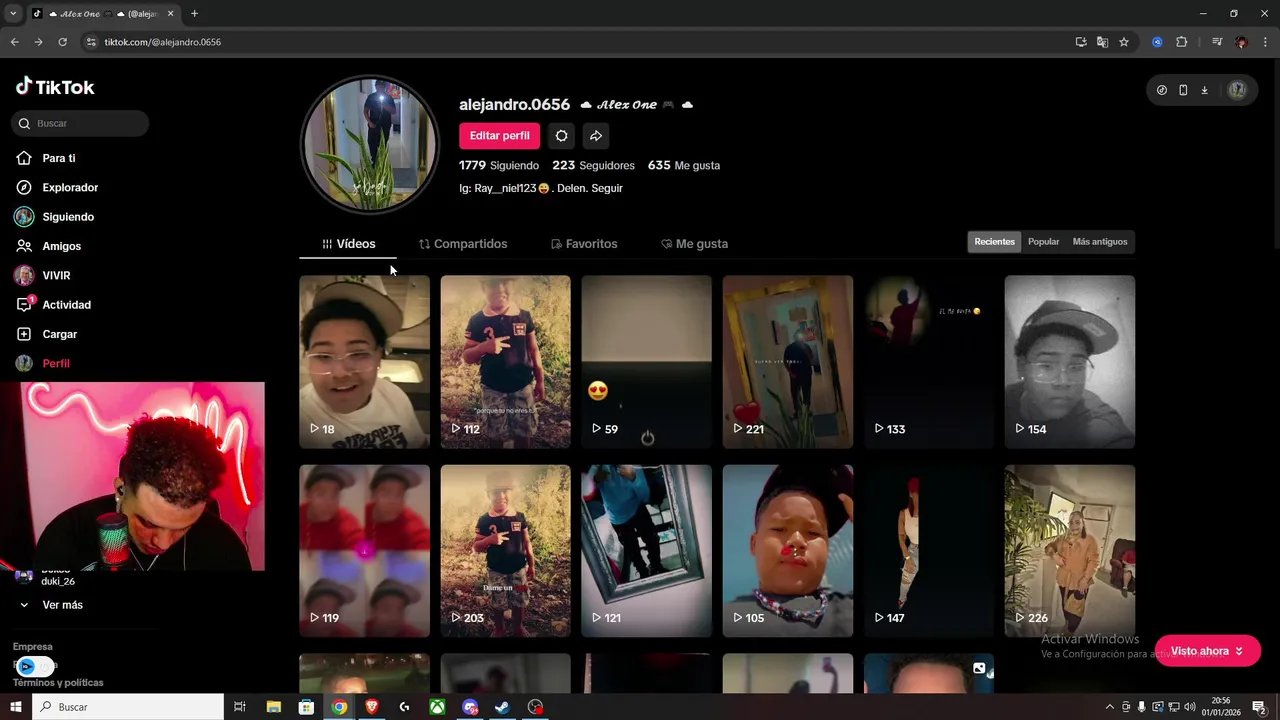The height and width of the screenshot is (720, 1280).
Task: Open the Para ti home feed
Action: tap(59, 158)
